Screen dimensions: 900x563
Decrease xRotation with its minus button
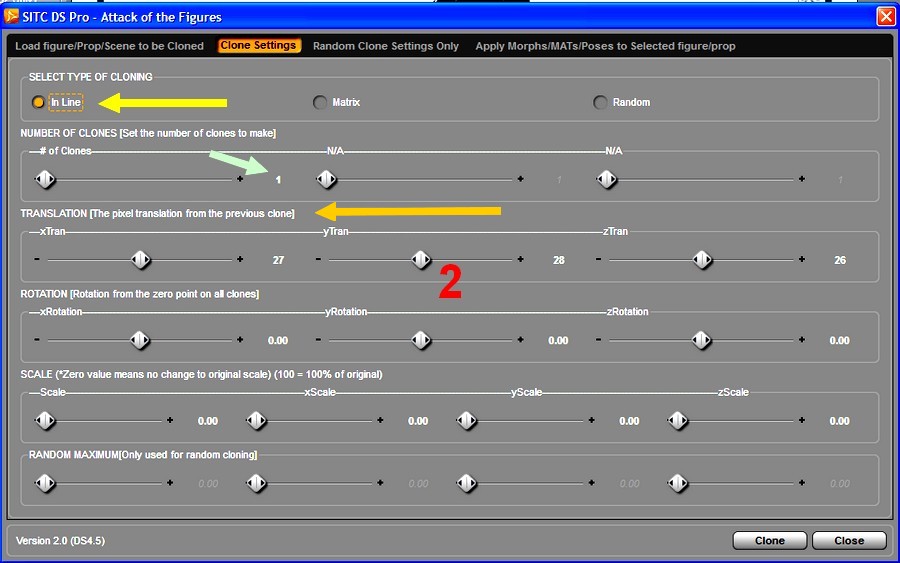(x=37, y=340)
